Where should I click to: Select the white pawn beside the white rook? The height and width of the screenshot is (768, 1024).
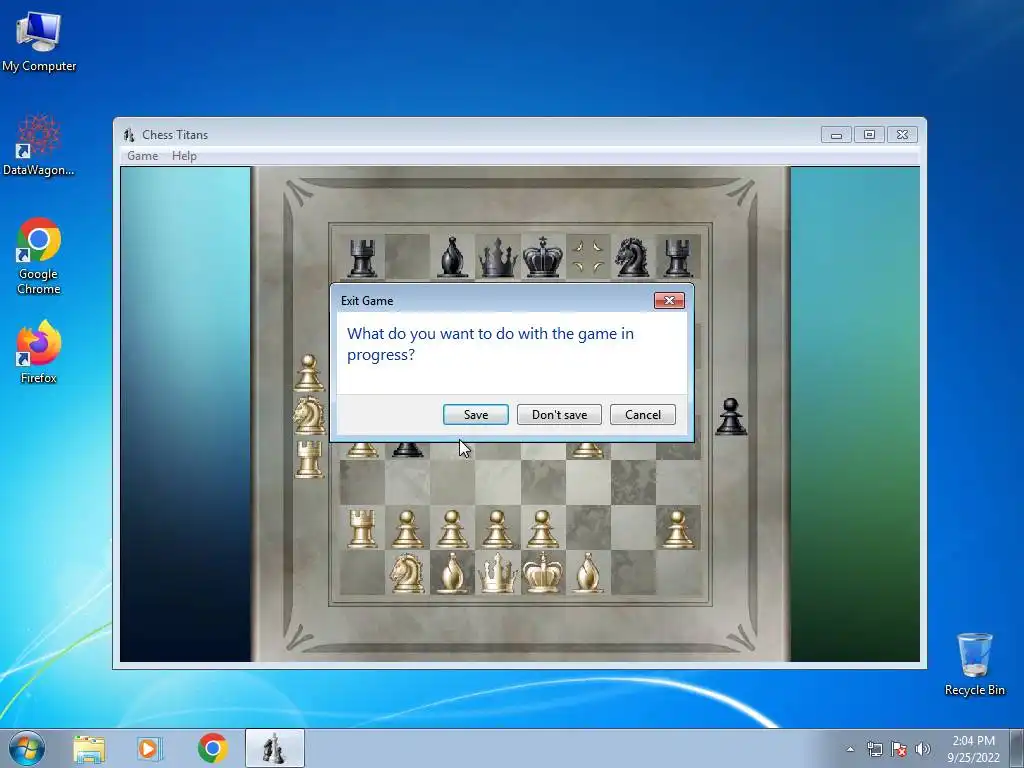click(x=407, y=529)
